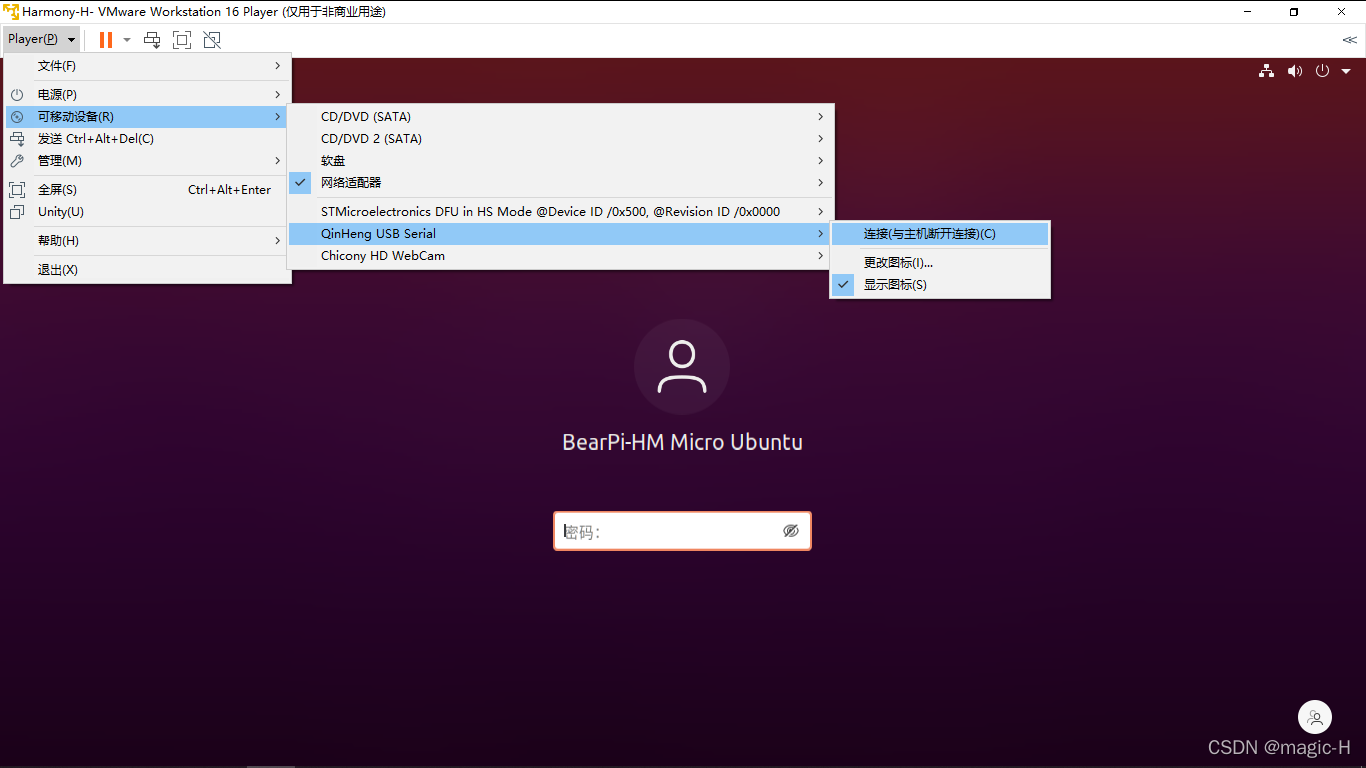Open the 管理(M) submenu
1366x768 pixels.
click(x=148, y=161)
